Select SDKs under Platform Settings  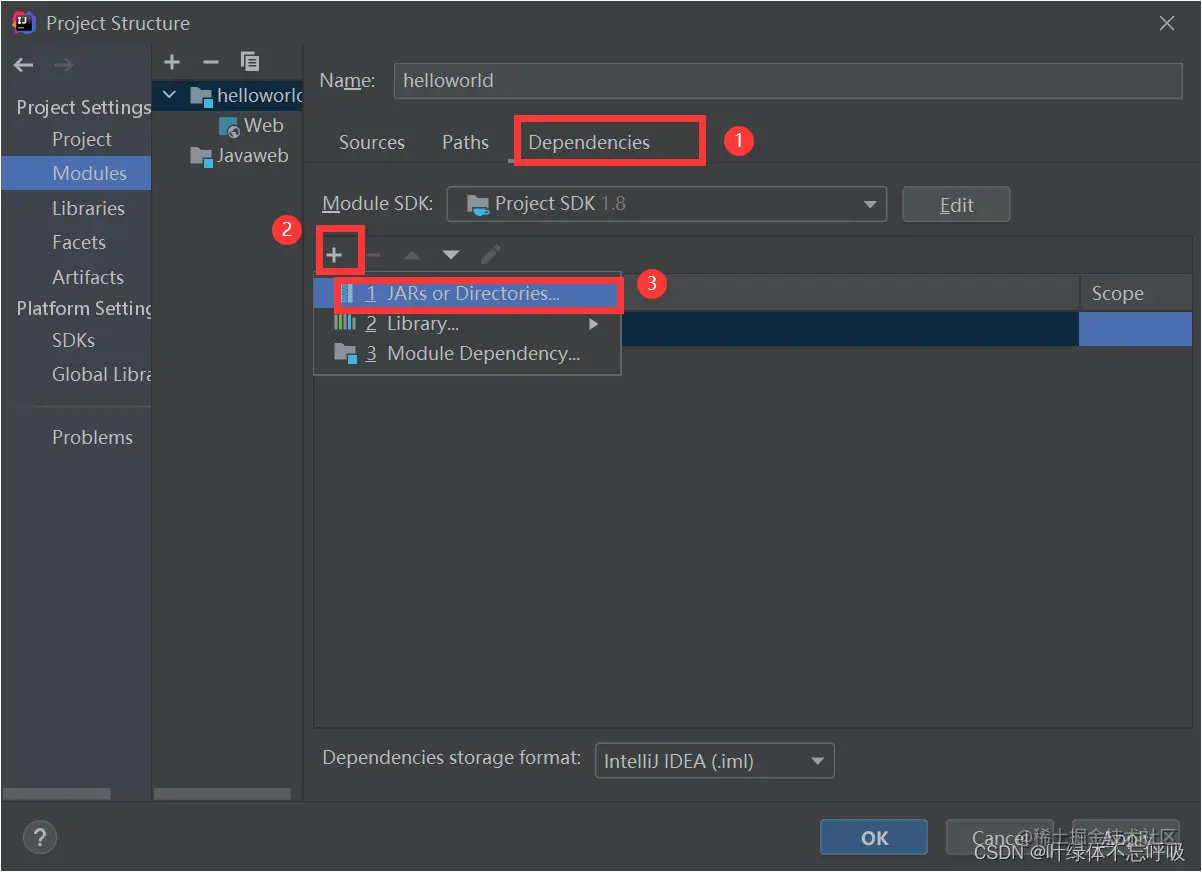76,340
